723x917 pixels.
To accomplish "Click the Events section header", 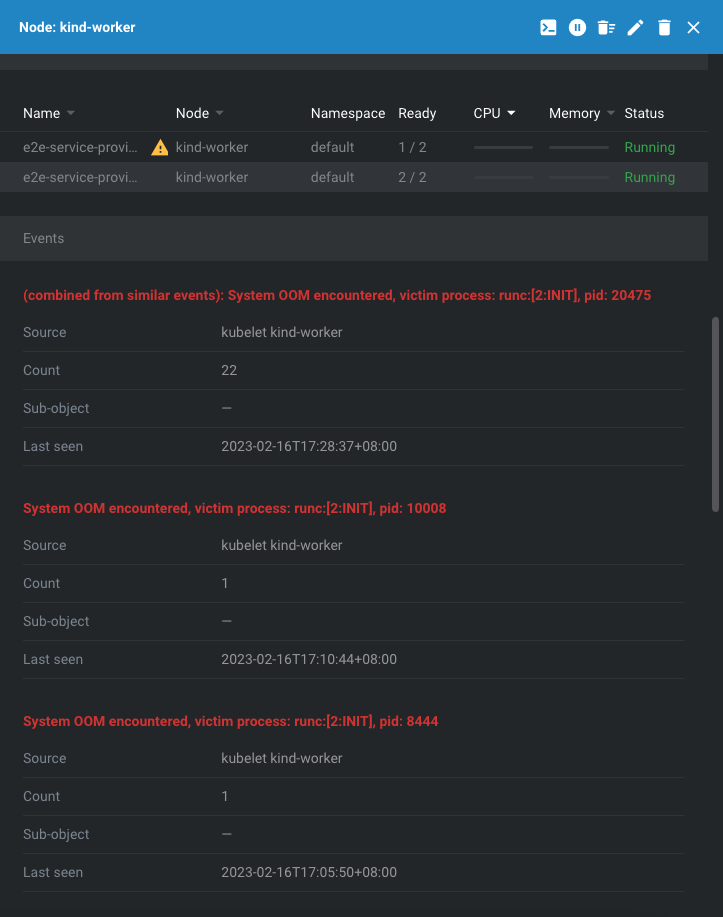I will 43,238.
